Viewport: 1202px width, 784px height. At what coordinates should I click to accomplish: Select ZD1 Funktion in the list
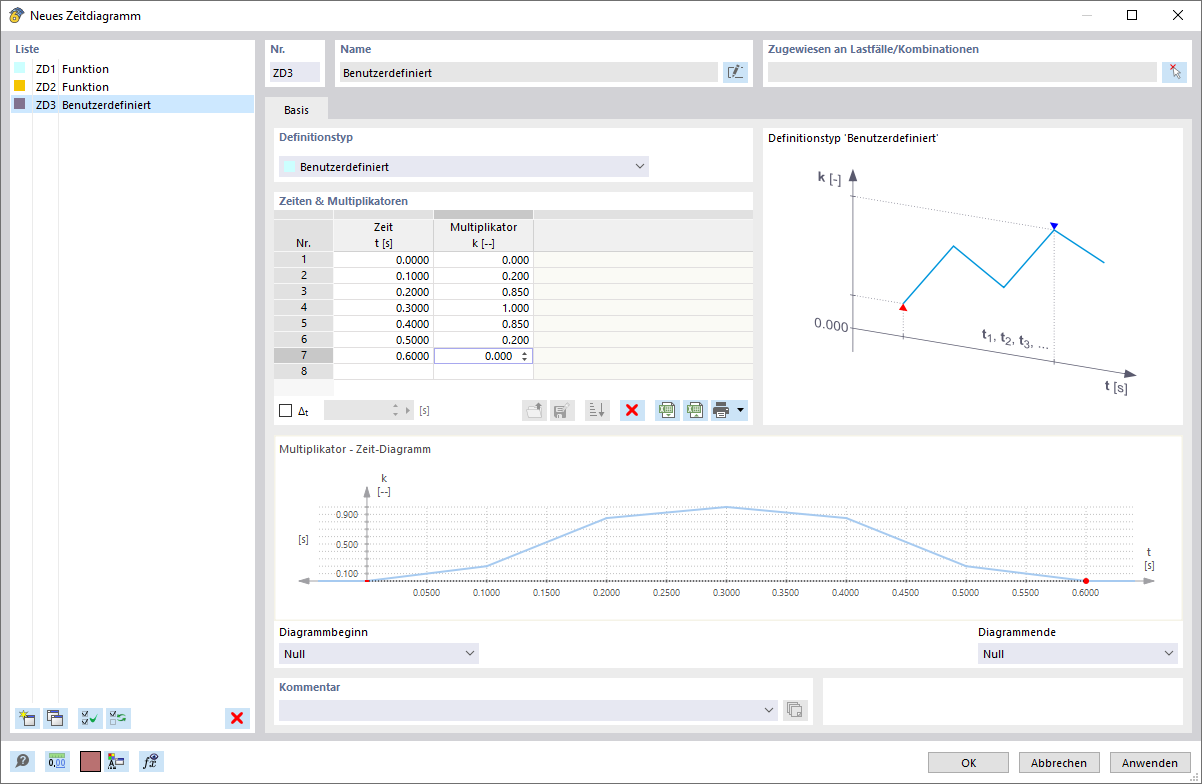point(132,69)
